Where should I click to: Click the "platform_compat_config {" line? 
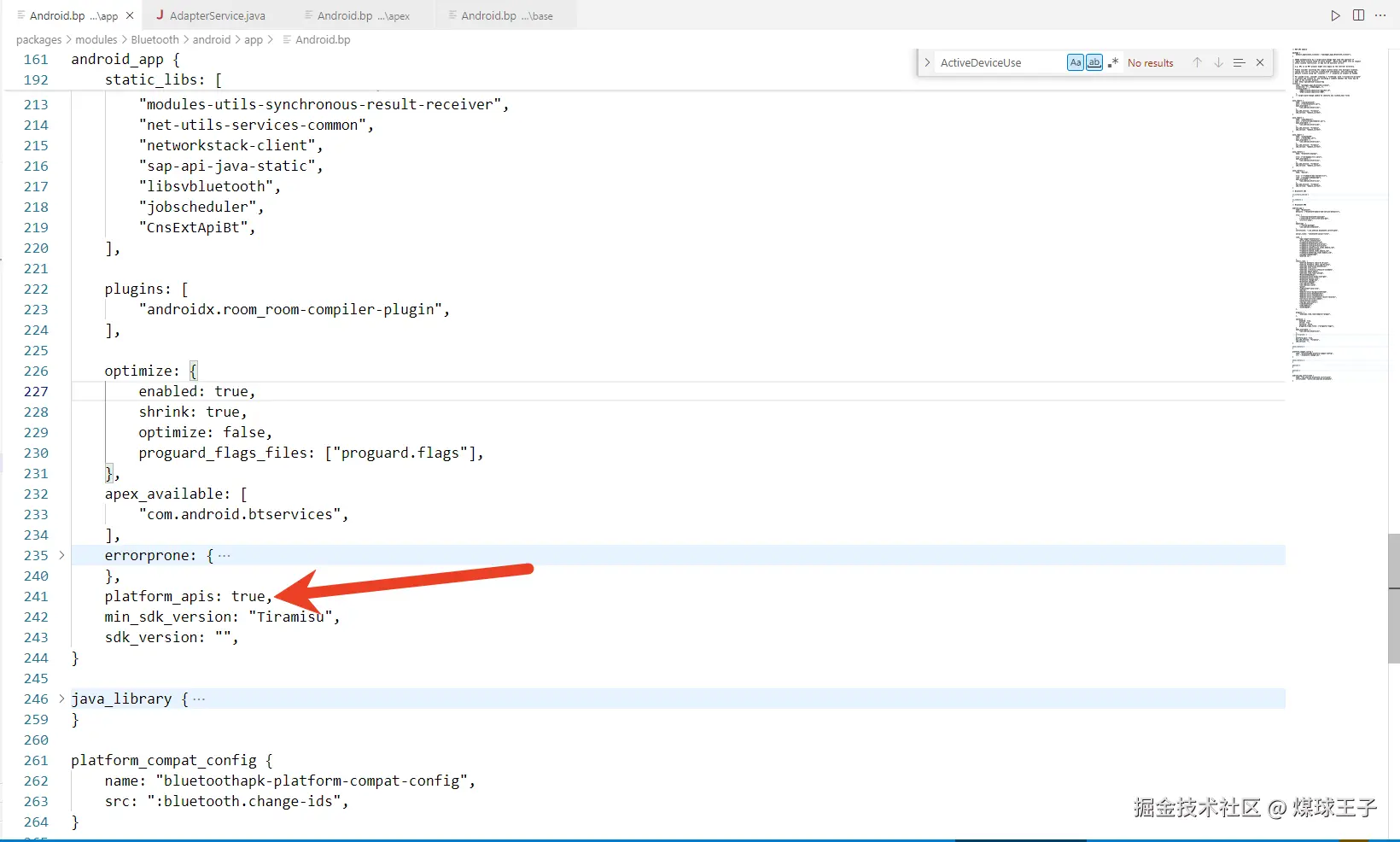172,760
